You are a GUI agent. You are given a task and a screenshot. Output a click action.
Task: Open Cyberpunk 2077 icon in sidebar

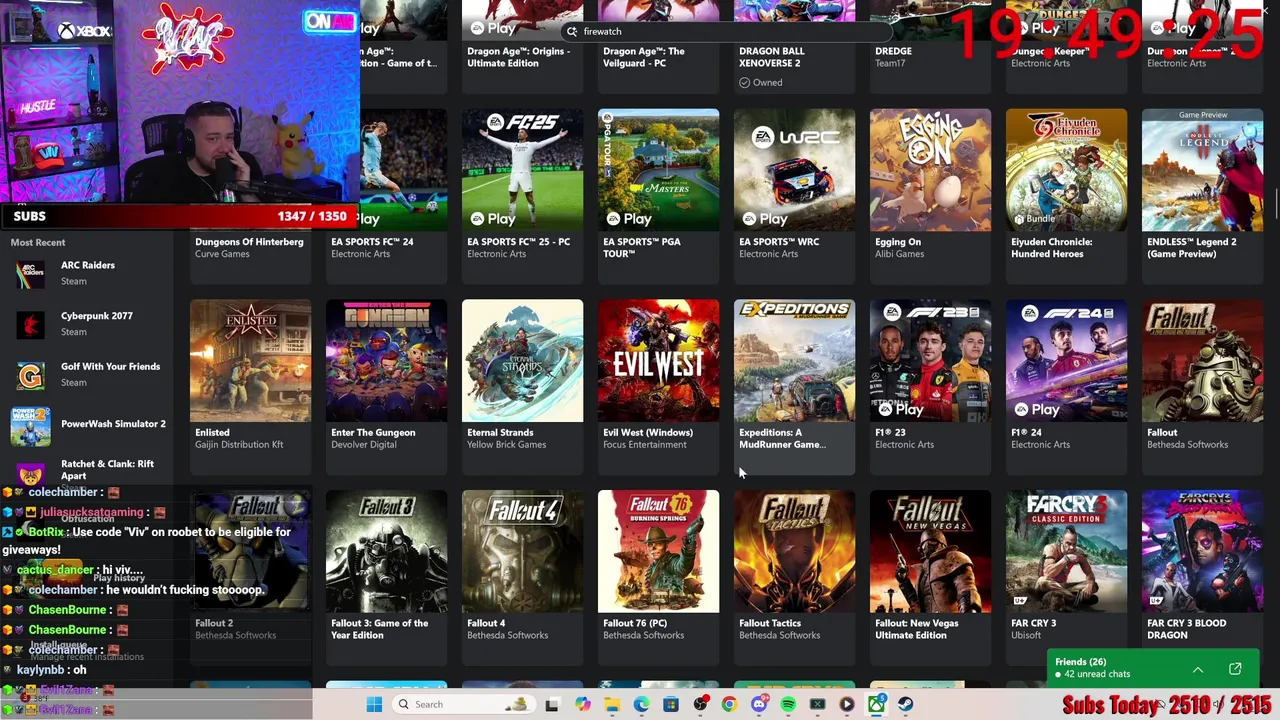click(x=30, y=325)
